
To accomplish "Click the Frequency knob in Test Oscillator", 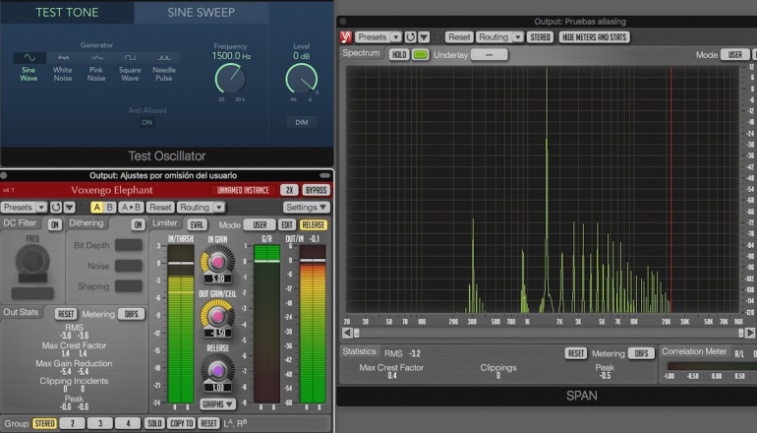I will (230, 79).
